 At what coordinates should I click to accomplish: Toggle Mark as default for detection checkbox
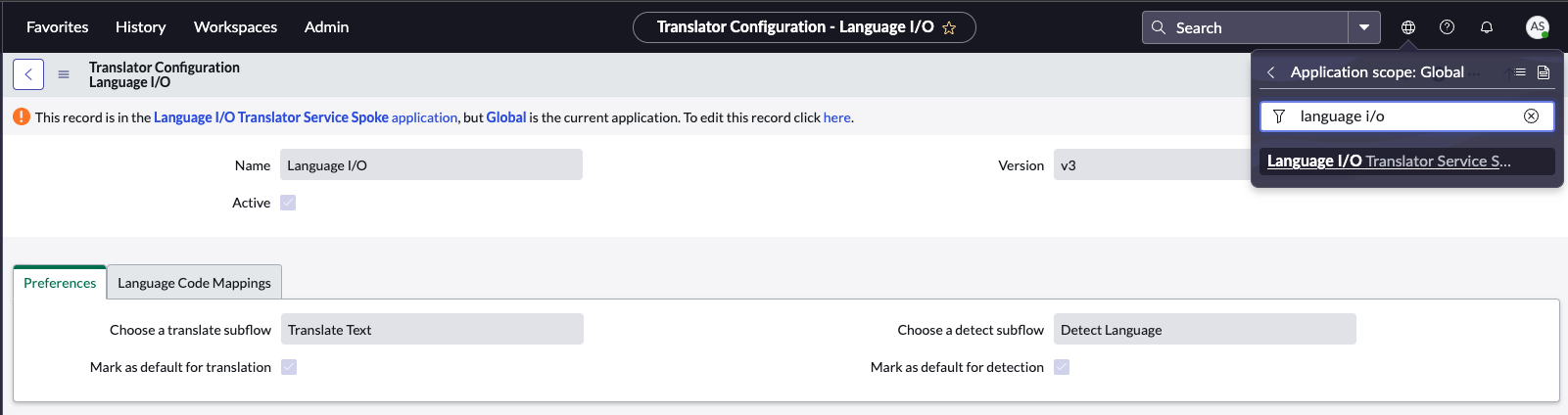coord(1062,367)
